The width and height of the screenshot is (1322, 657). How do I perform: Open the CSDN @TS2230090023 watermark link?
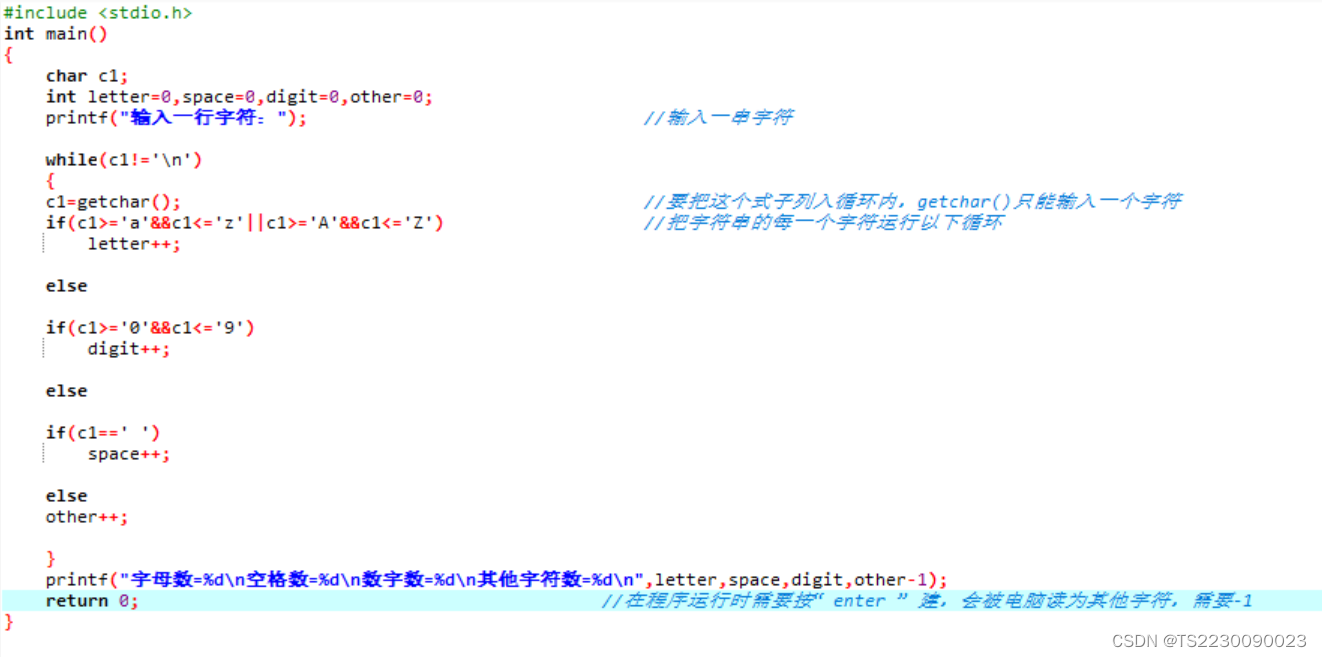pos(1210,640)
